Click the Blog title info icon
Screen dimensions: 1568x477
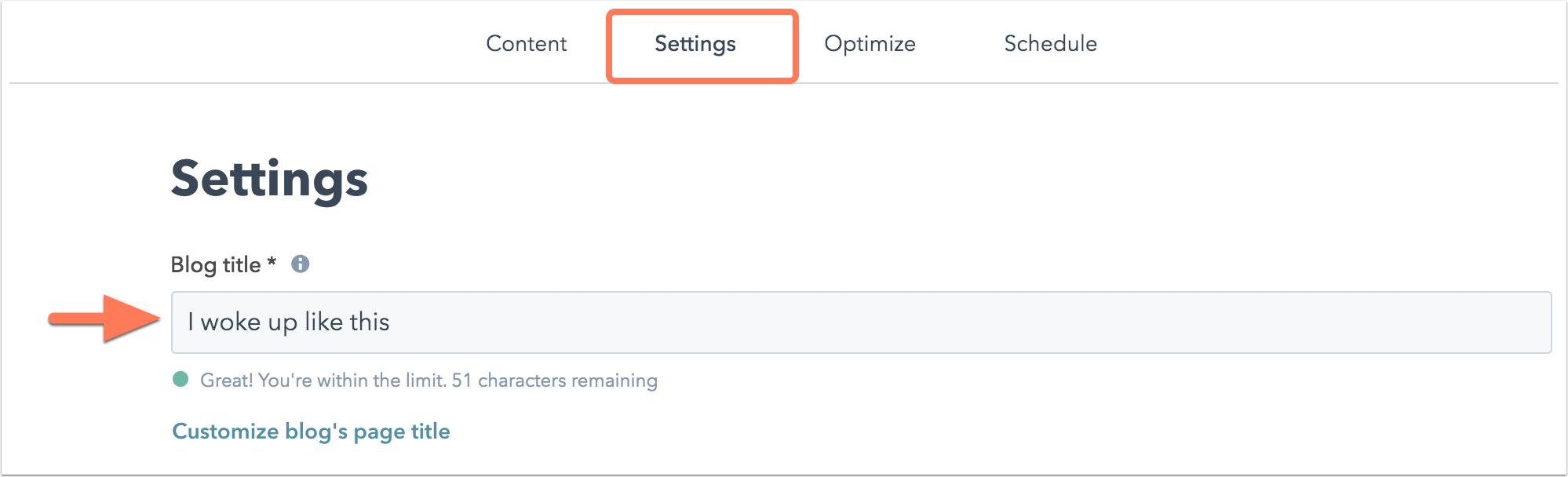(x=300, y=264)
